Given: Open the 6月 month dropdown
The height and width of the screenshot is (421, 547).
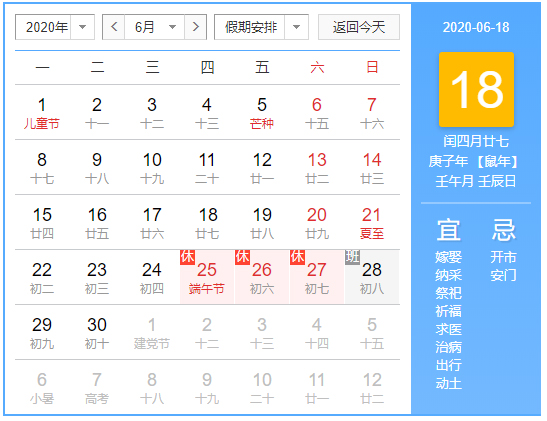Looking at the screenshot, I should coord(155,27).
